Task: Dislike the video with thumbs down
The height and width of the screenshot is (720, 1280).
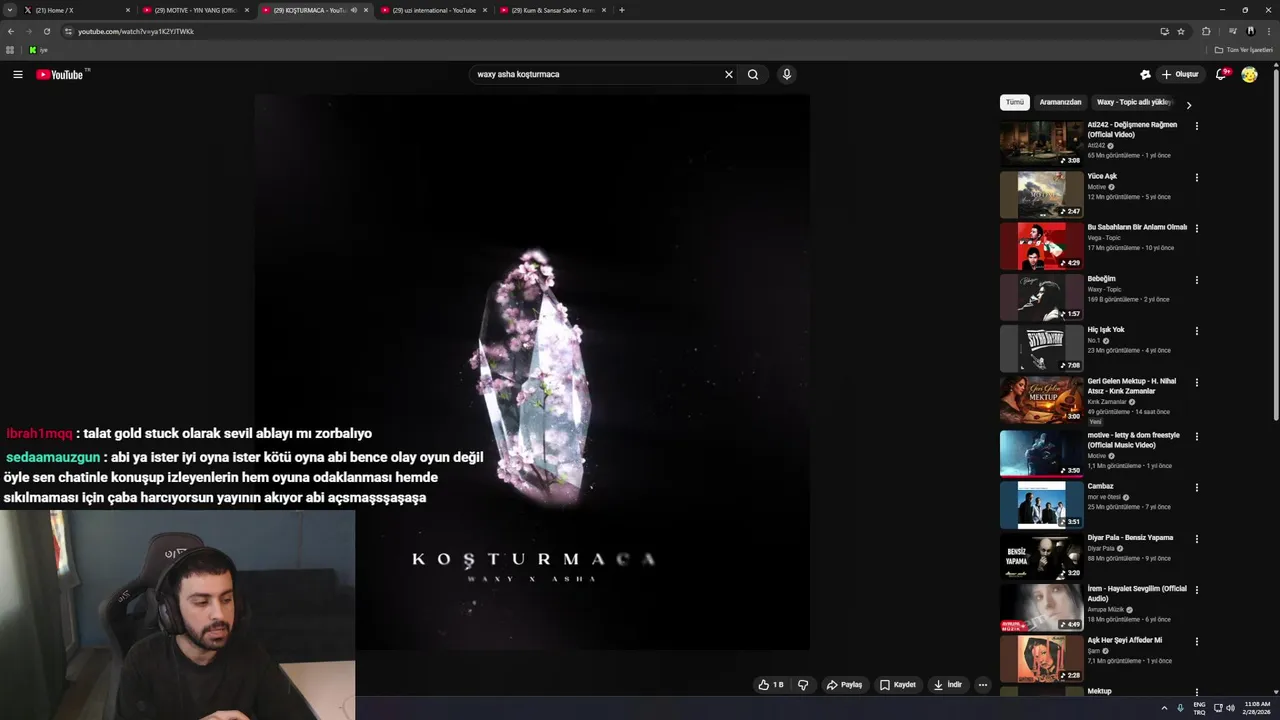Action: (803, 685)
